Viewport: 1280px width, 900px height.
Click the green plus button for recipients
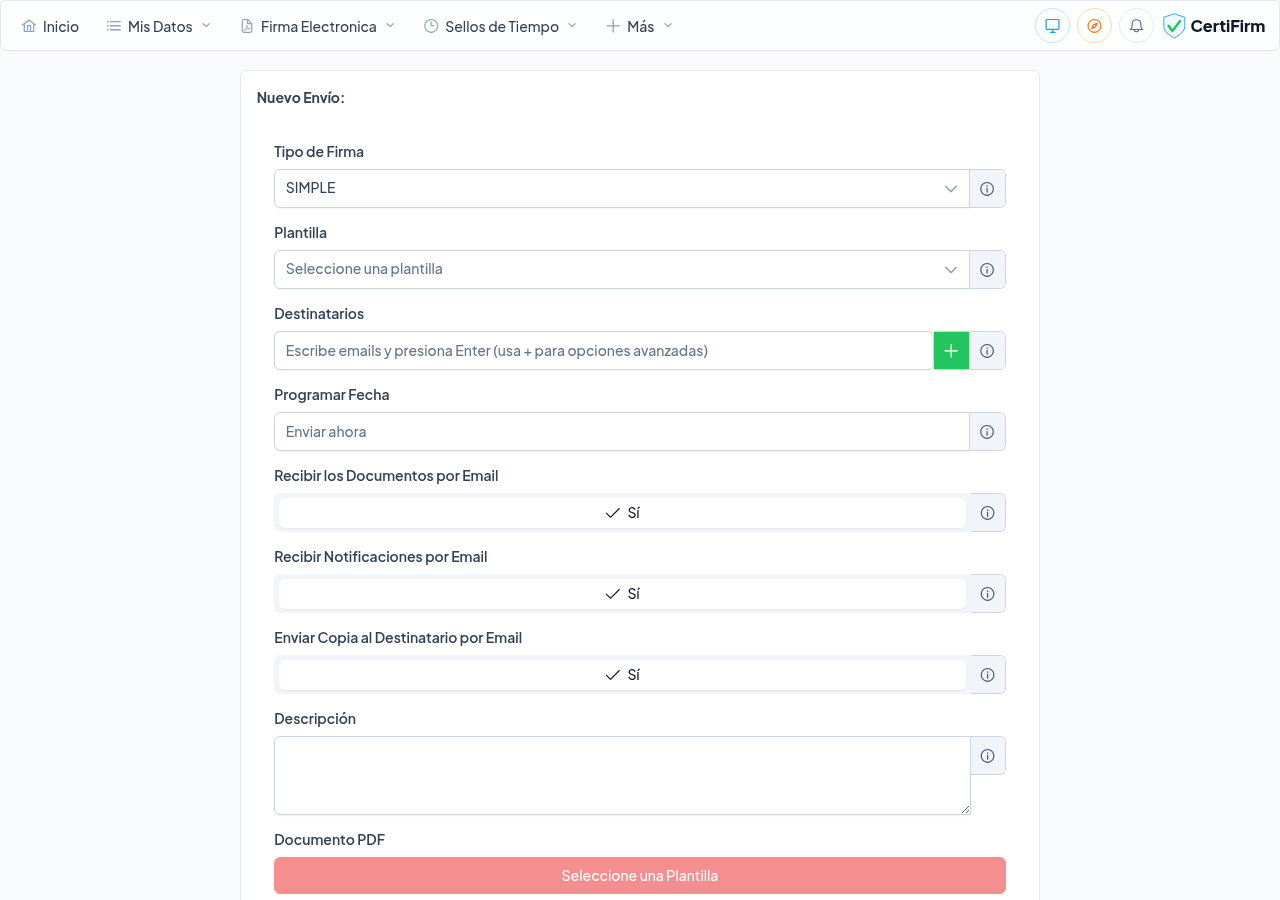tap(951, 351)
